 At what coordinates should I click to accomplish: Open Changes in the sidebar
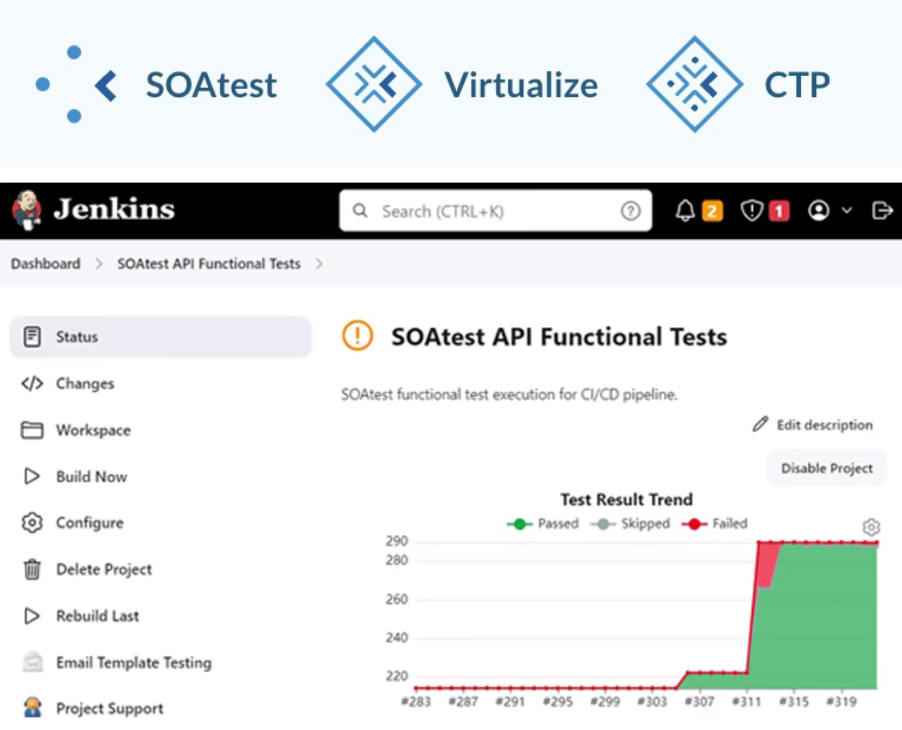[x=85, y=383]
